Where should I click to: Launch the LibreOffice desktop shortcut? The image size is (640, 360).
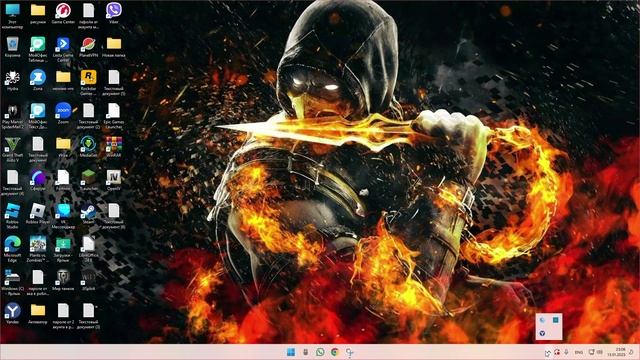pos(88,250)
